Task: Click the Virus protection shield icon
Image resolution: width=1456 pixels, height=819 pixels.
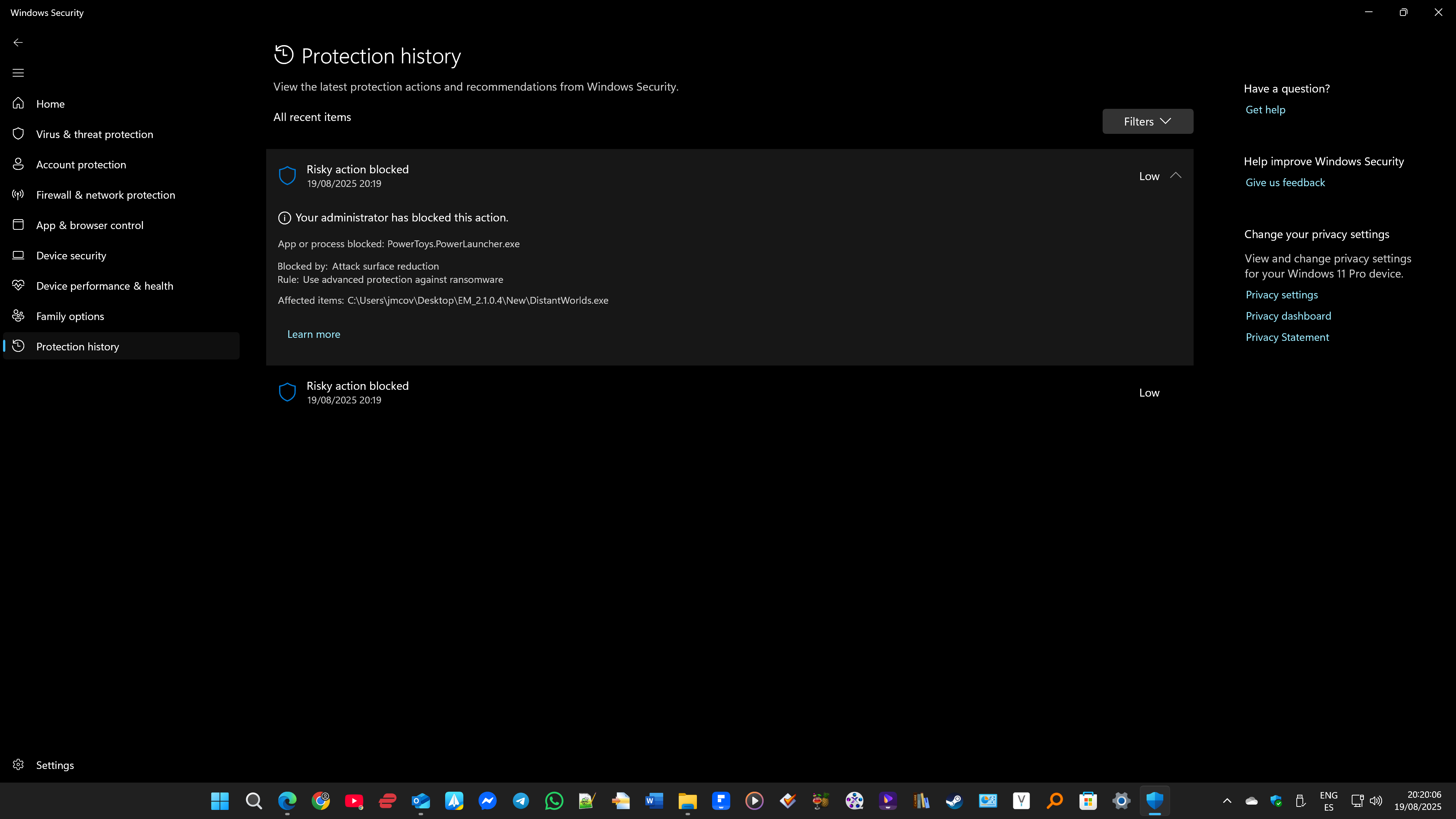Action: point(18,133)
